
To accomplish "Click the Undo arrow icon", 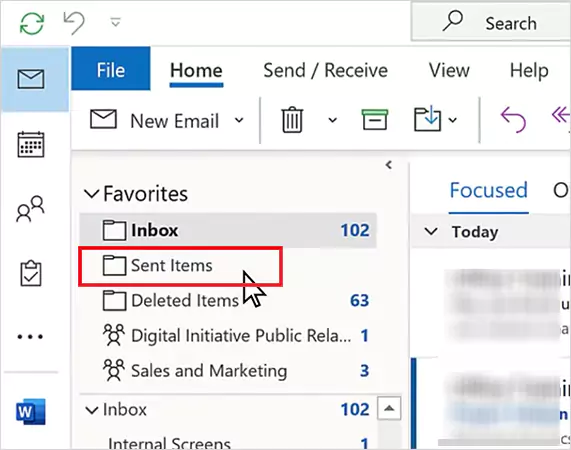I will pyautogui.click(x=74, y=23).
